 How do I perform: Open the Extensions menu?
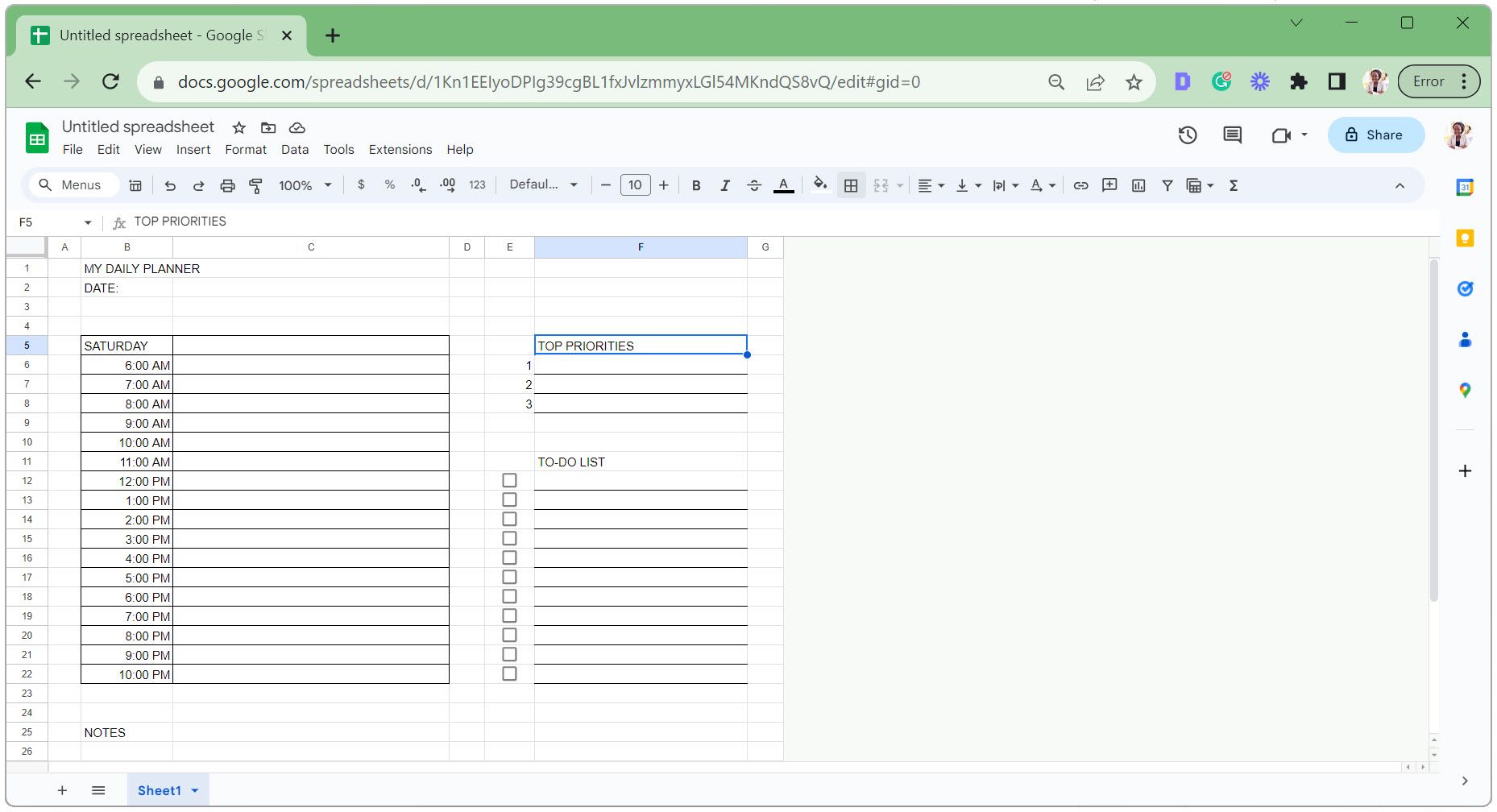tap(400, 150)
